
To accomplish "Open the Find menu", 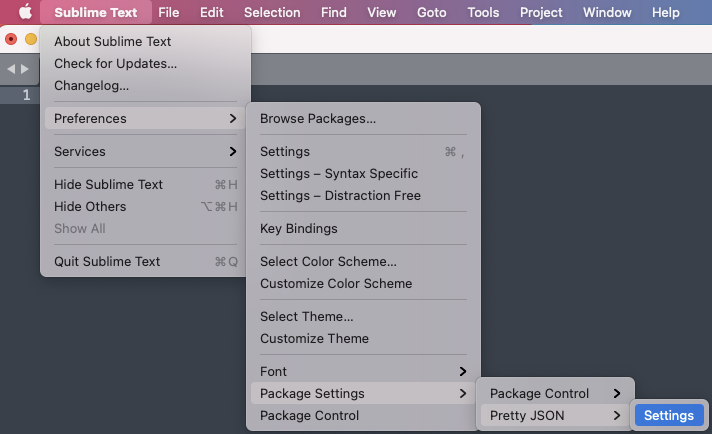I will [x=334, y=12].
